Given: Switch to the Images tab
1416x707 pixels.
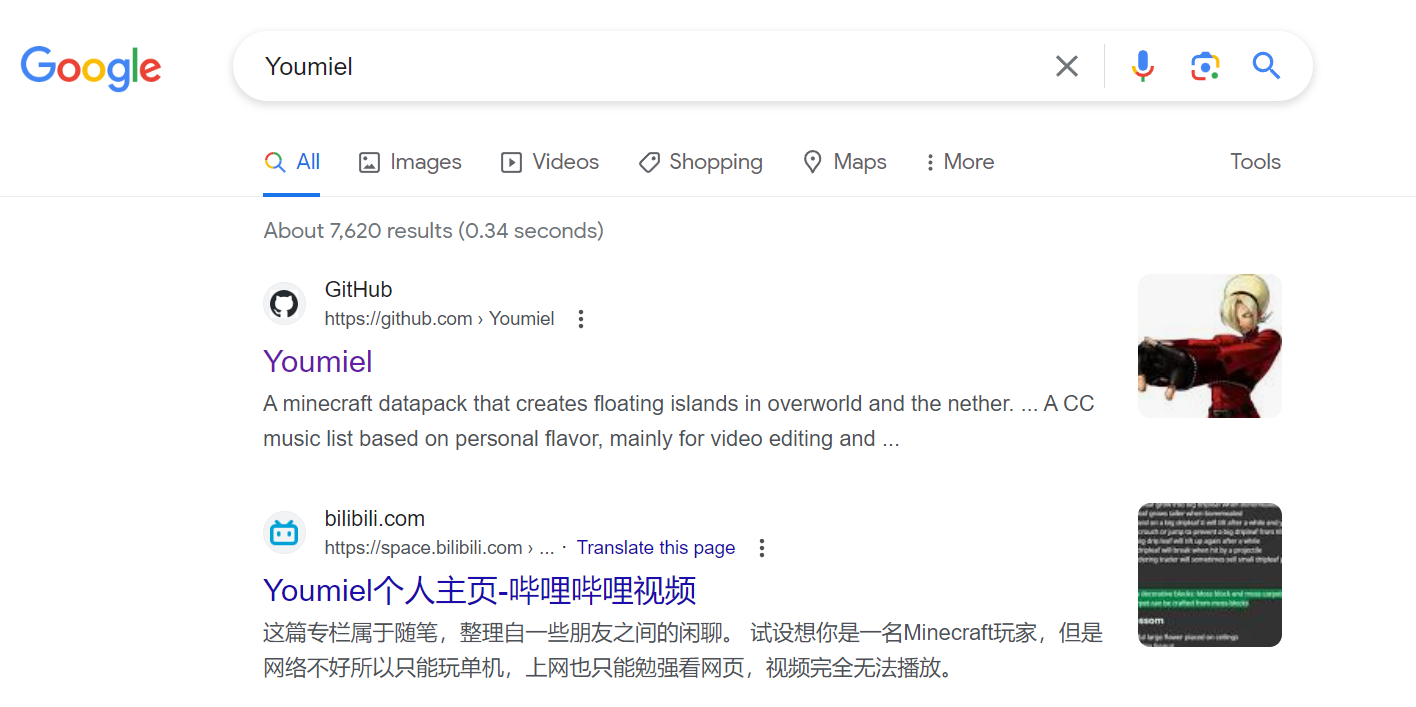Looking at the screenshot, I should tap(410, 162).
